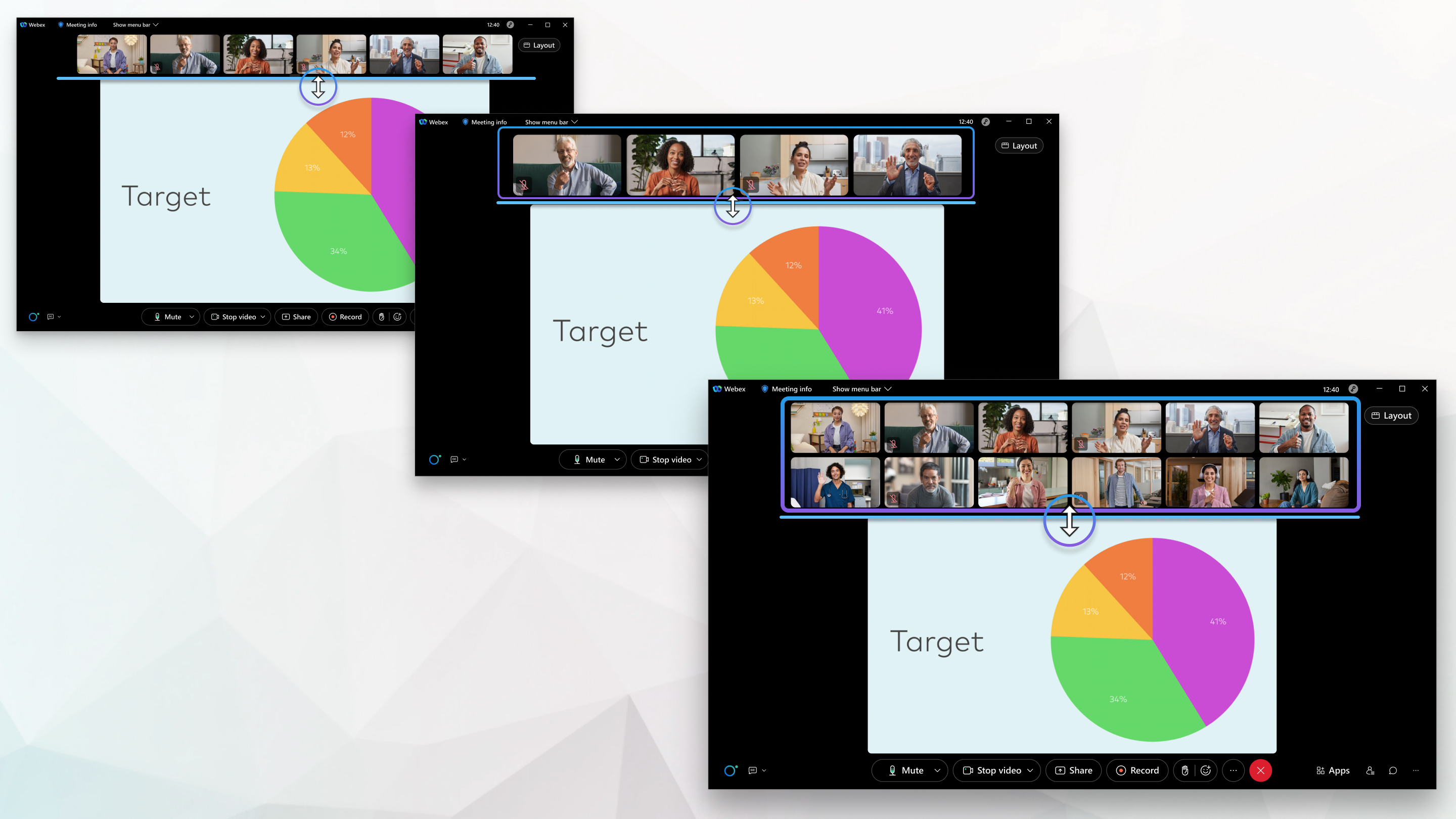This screenshot has width=1456, height=819.
Task: Click the Layout button top-right
Action: click(x=1393, y=414)
